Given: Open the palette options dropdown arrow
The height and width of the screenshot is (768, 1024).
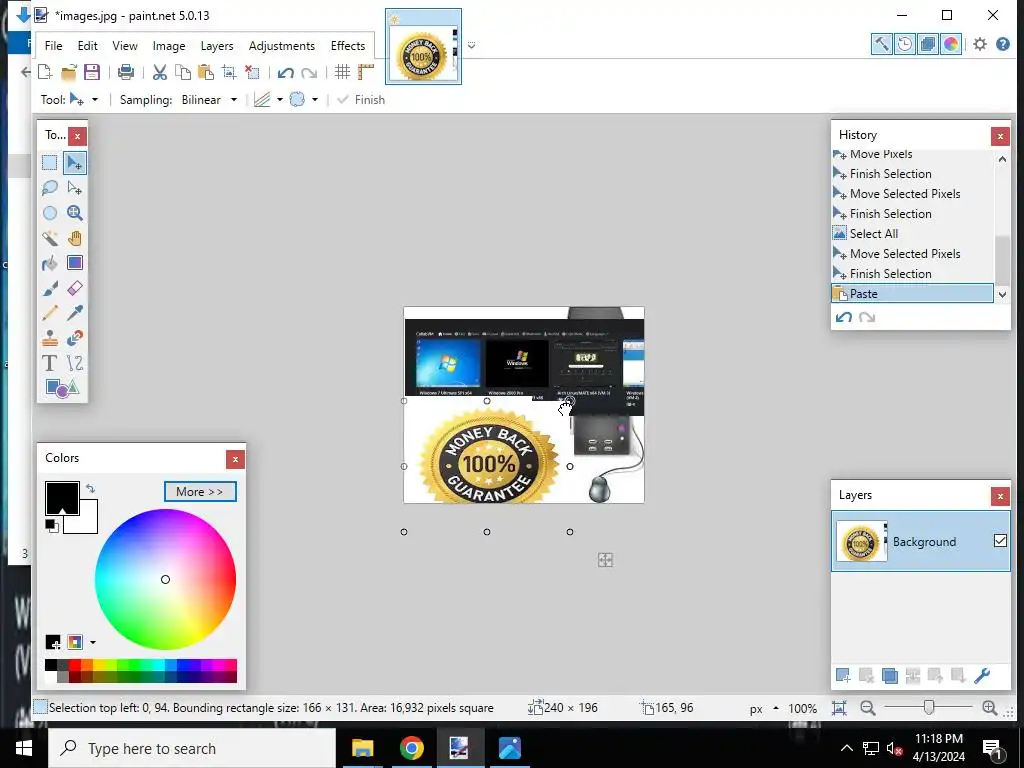Looking at the screenshot, I should [93, 643].
